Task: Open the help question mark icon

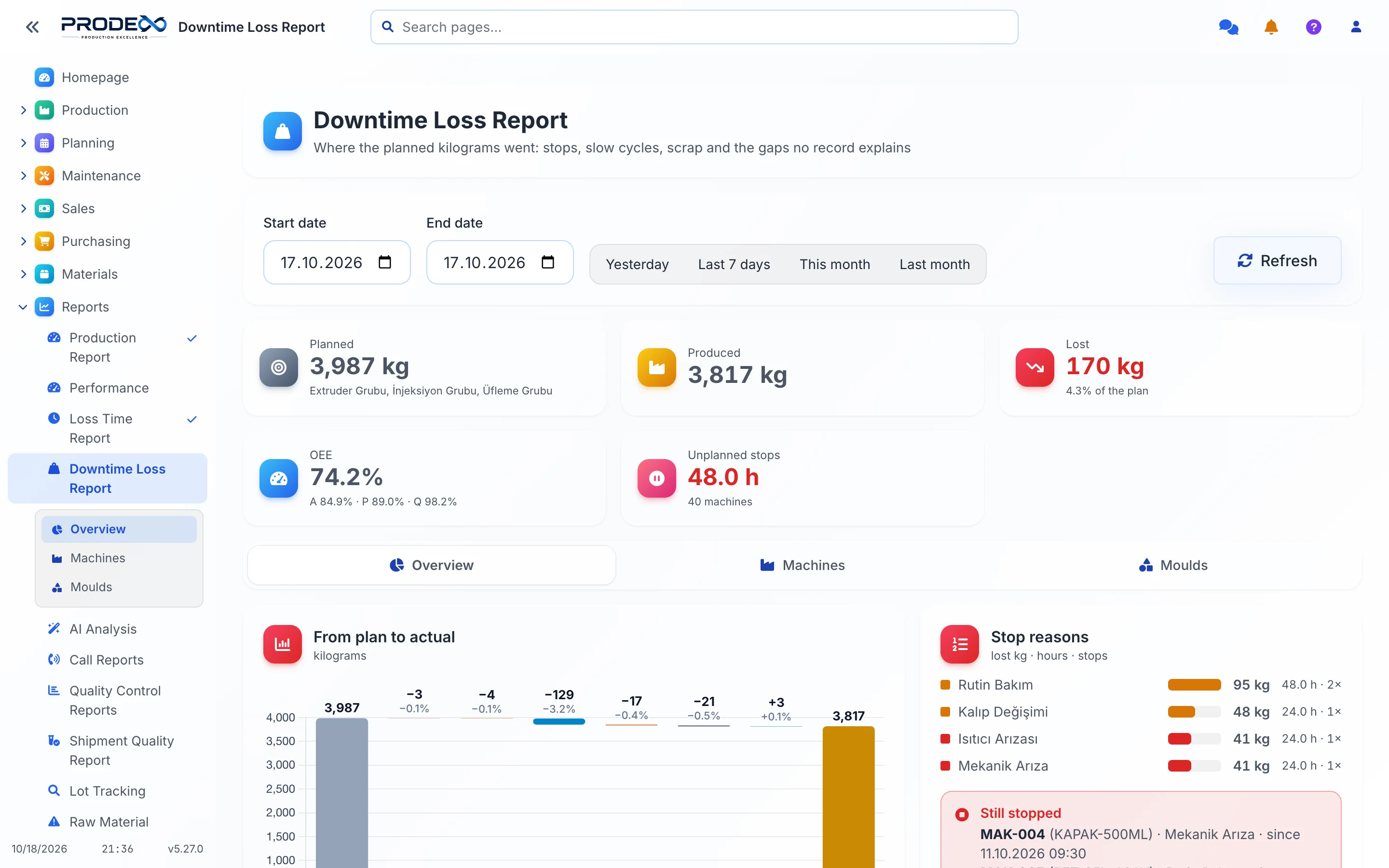Action: coord(1313,27)
